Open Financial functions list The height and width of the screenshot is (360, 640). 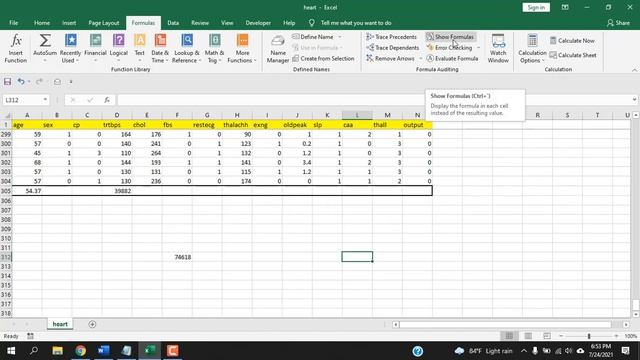(x=96, y=49)
